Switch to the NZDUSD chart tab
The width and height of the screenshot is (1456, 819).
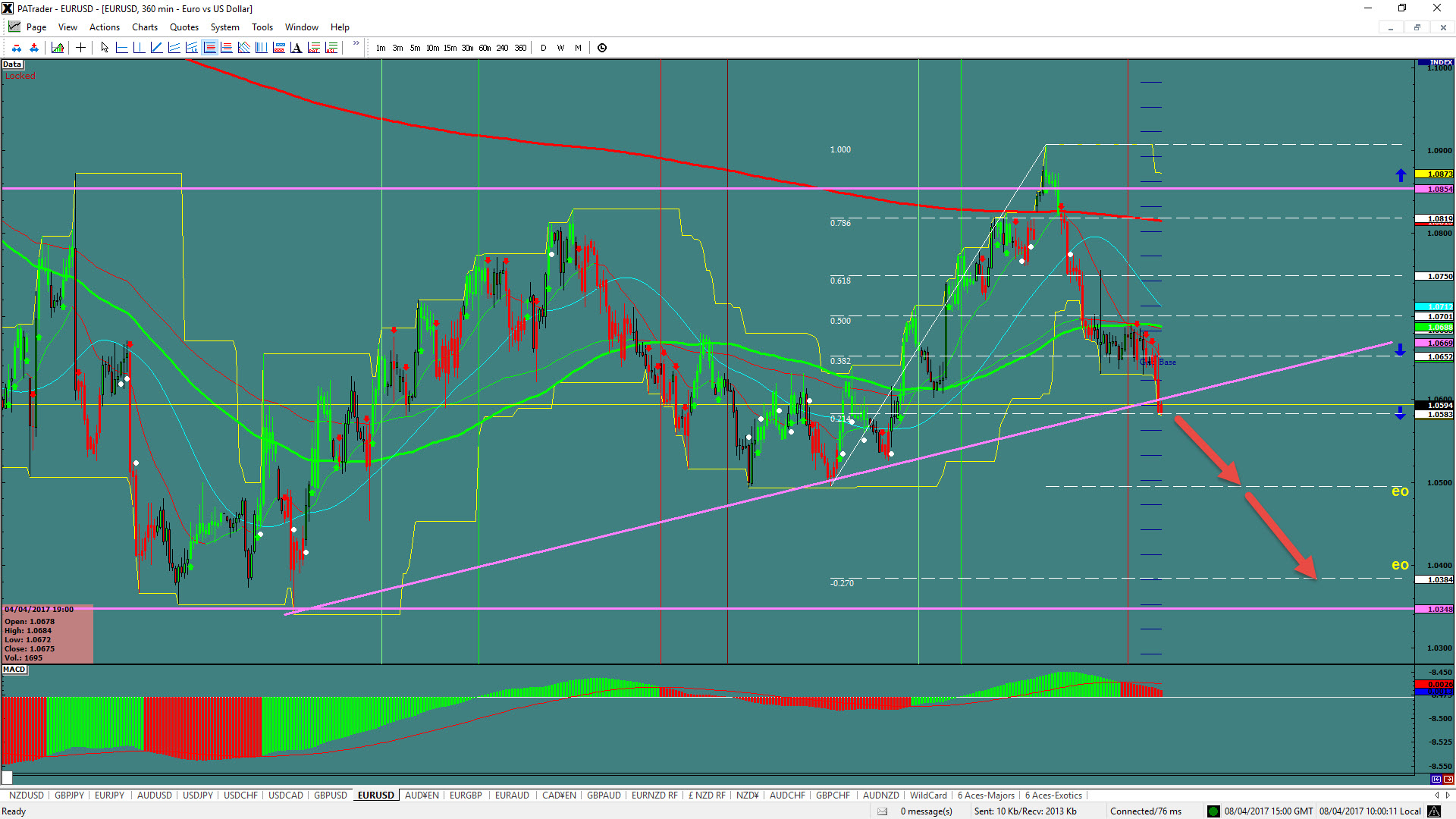pos(27,795)
